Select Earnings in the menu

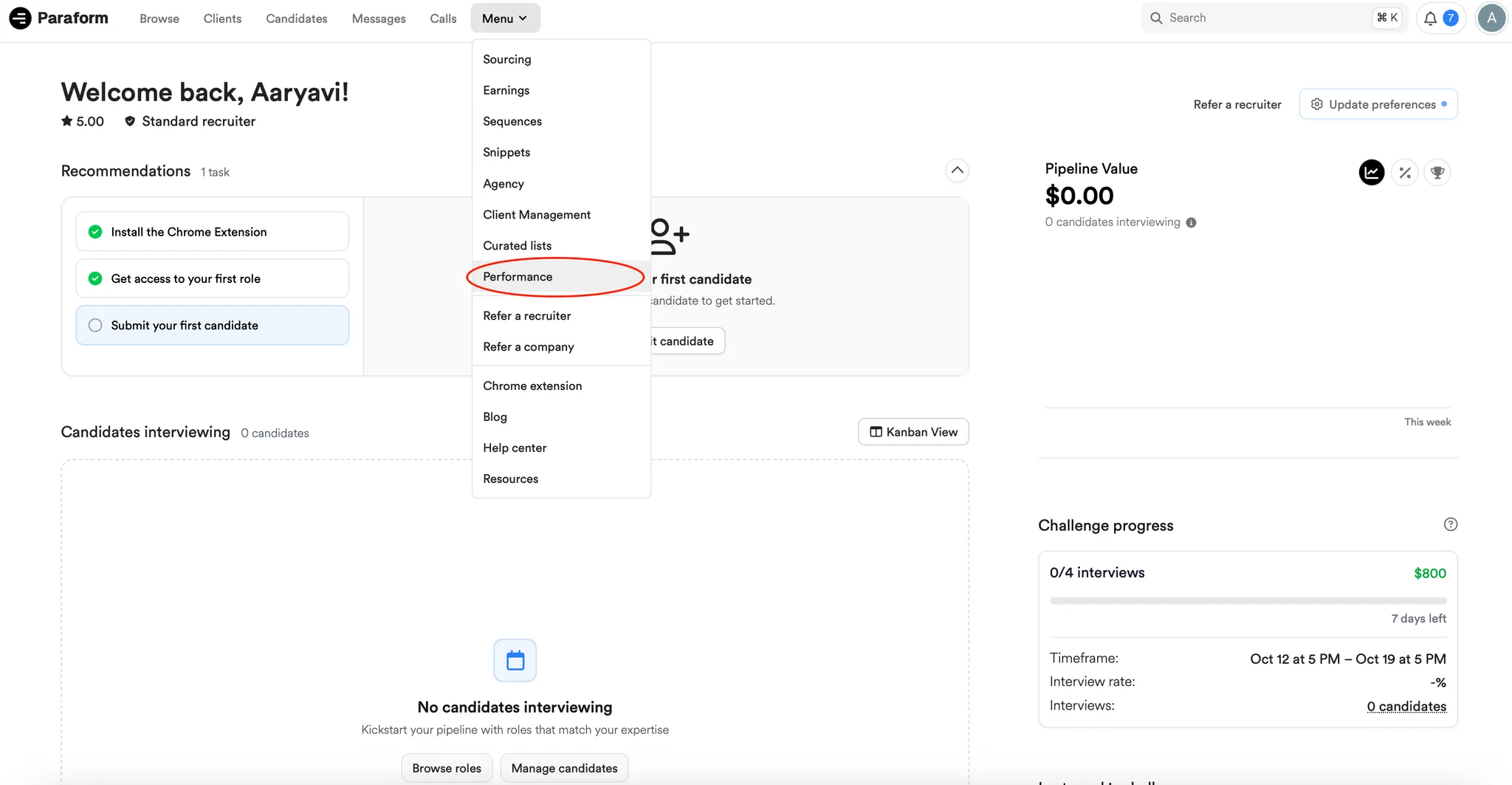tap(561, 90)
